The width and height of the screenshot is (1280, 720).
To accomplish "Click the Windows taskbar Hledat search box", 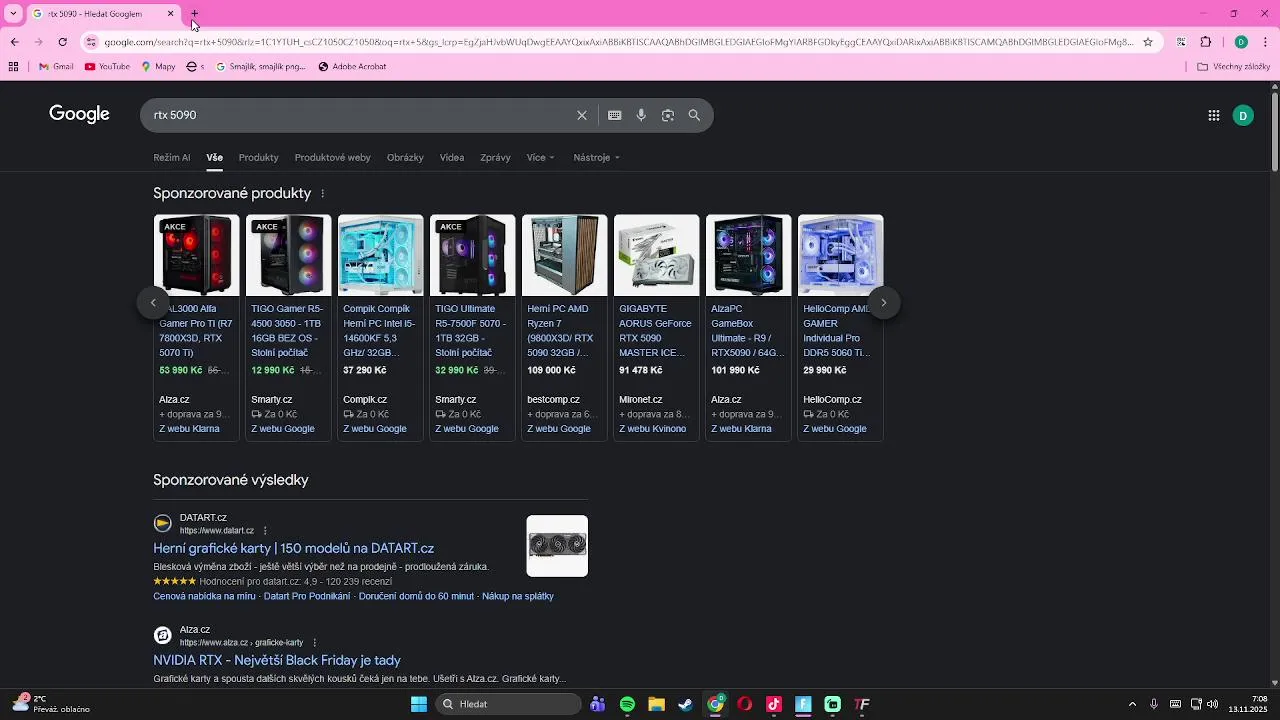I will [508, 704].
